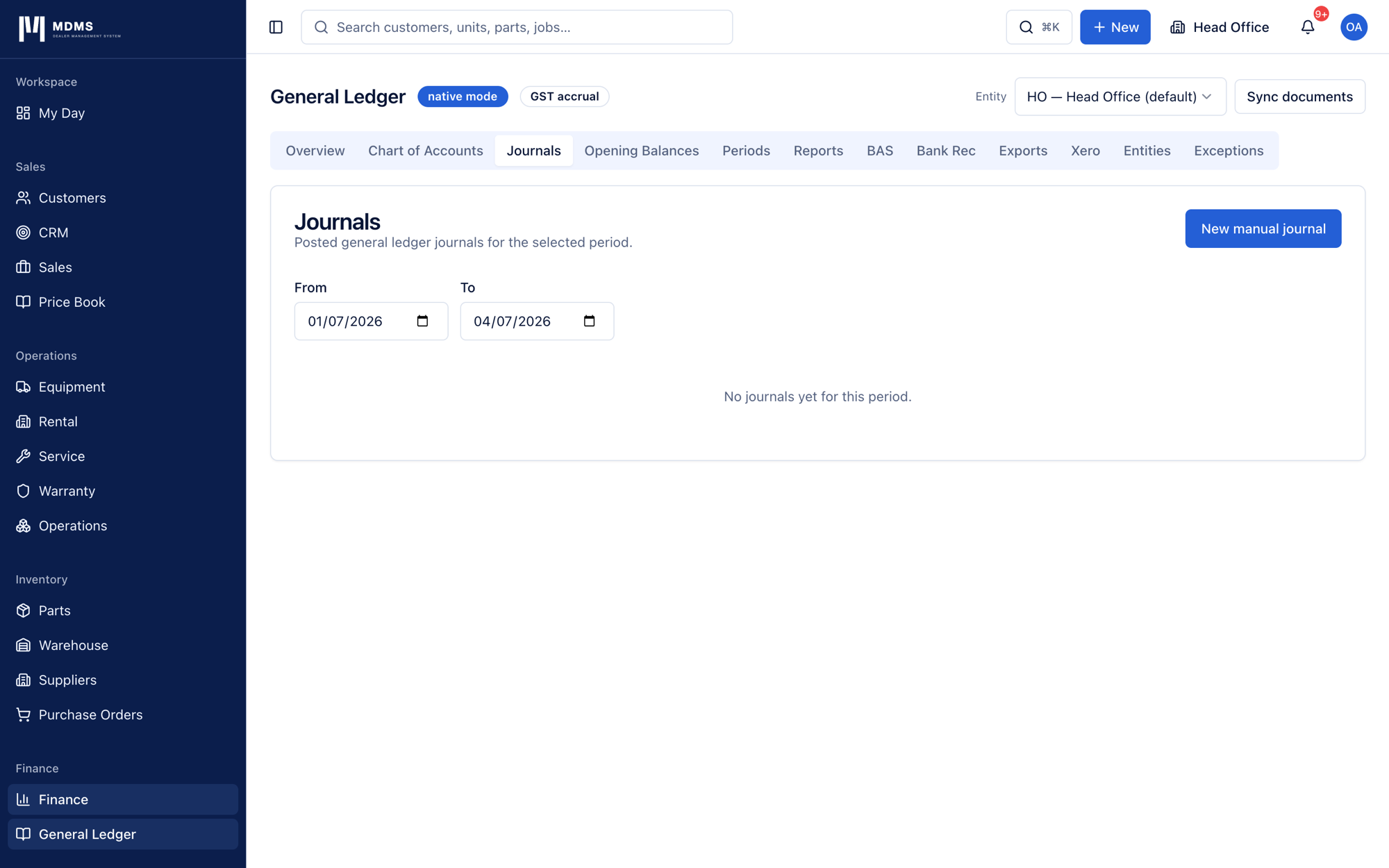
Task: Open Purchase Orders in the sidebar
Action: click(x=123, y=715)
